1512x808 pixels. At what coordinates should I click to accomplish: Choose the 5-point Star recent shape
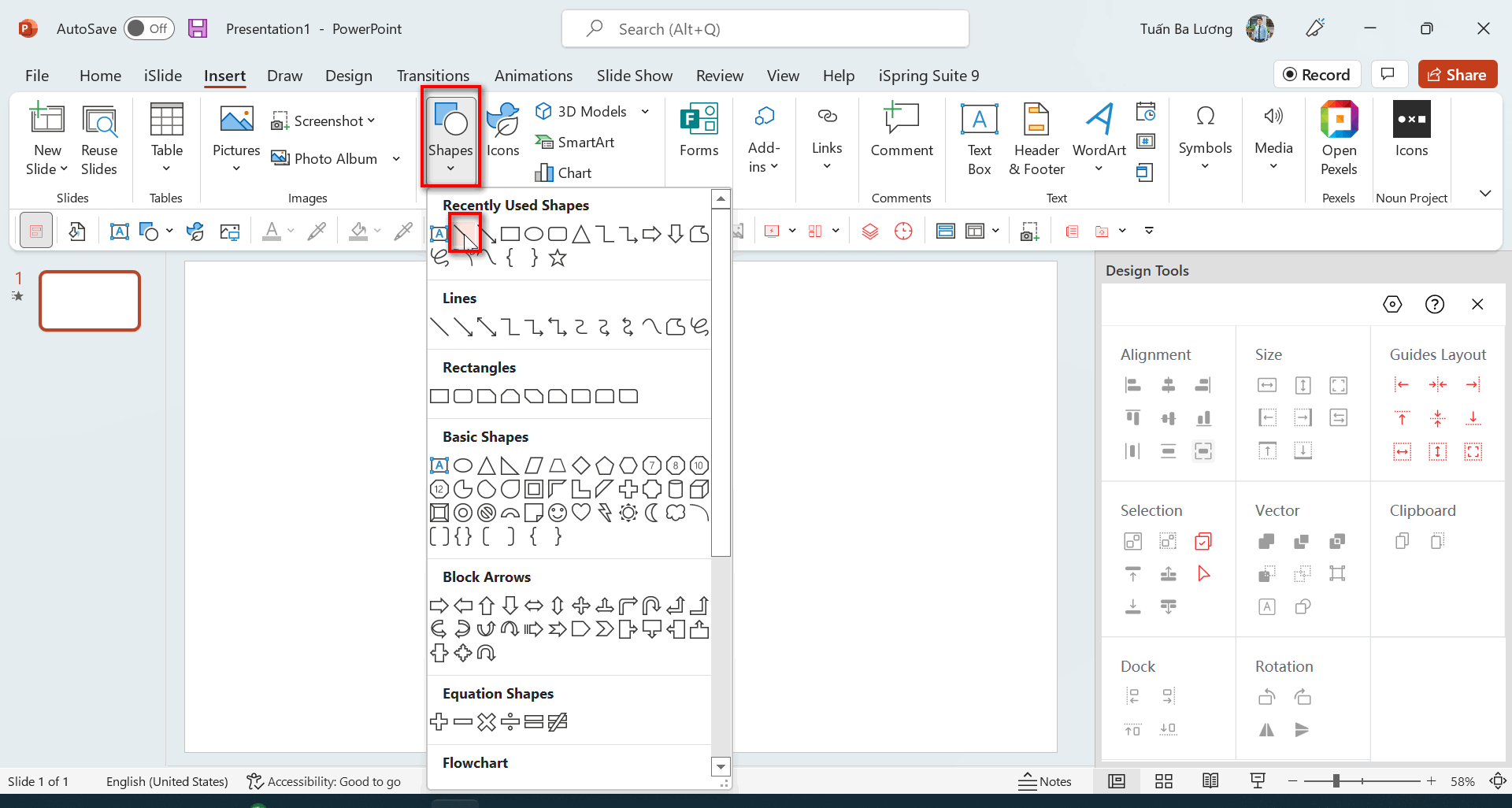558,258
